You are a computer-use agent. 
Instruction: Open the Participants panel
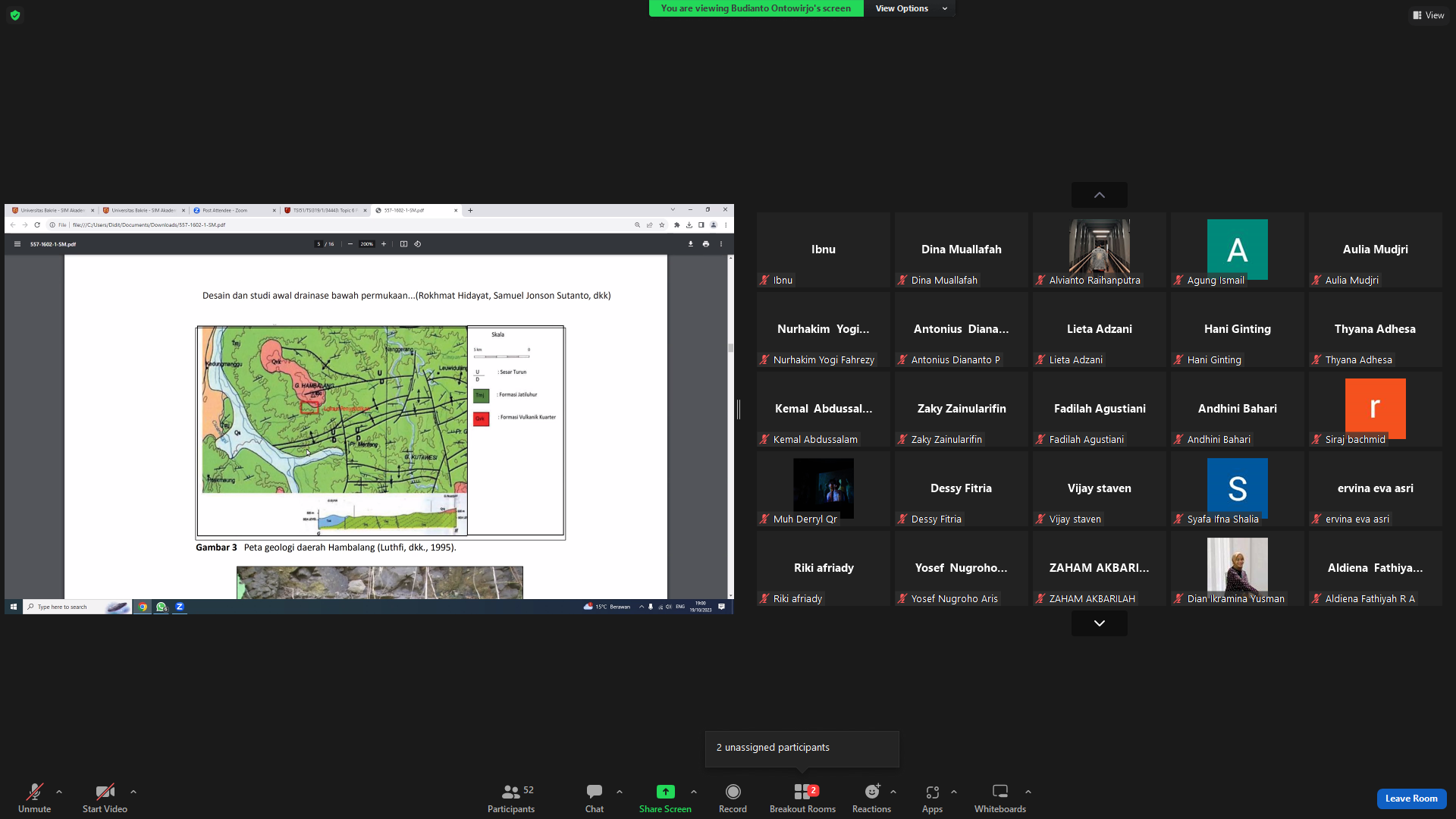pyautogui.click(x=511, y=798)
